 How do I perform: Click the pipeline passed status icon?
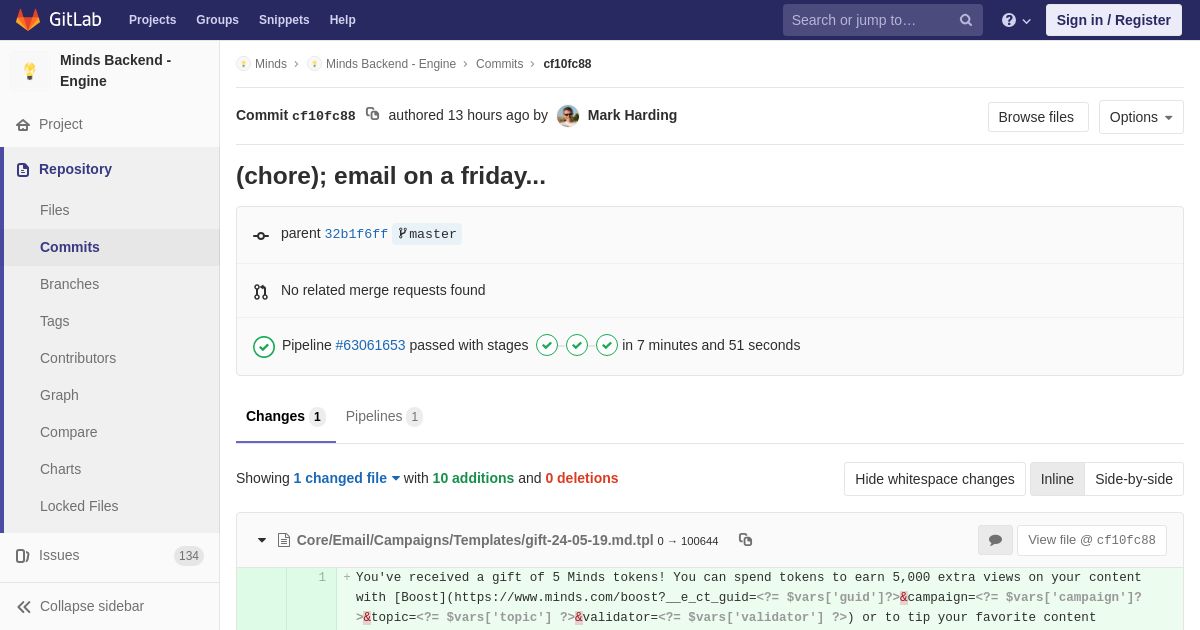click(x=264, y=346)
